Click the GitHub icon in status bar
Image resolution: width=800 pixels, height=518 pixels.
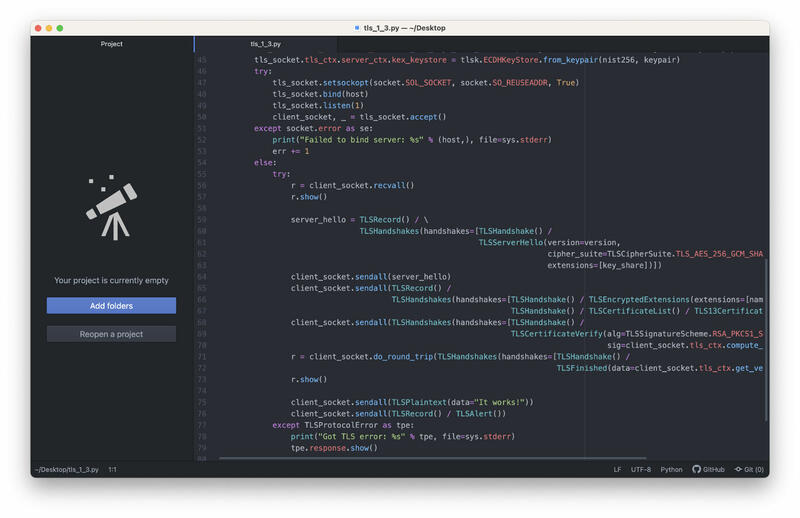point(697,469)
